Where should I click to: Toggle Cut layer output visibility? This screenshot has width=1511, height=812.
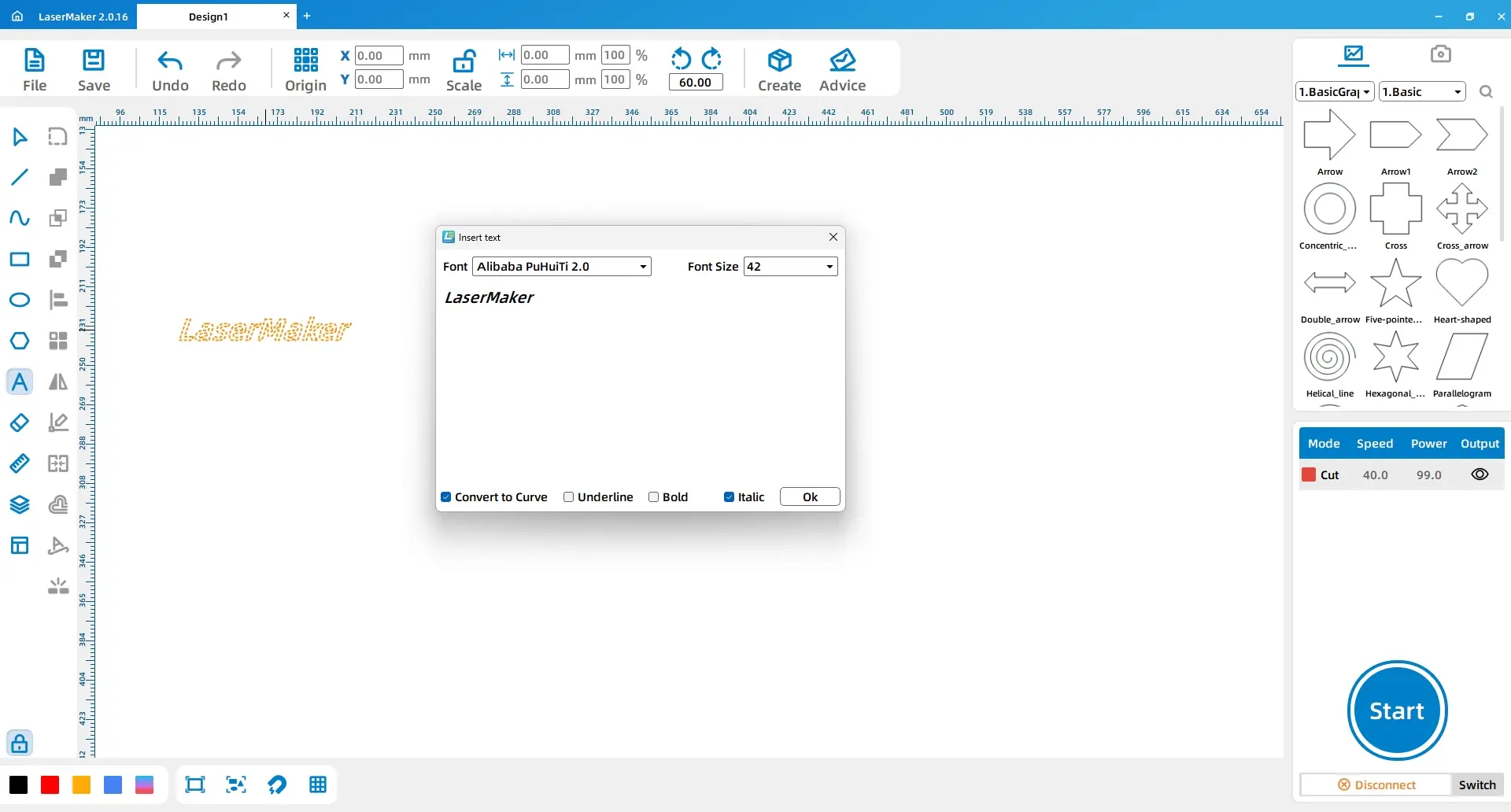(1480, 474)
